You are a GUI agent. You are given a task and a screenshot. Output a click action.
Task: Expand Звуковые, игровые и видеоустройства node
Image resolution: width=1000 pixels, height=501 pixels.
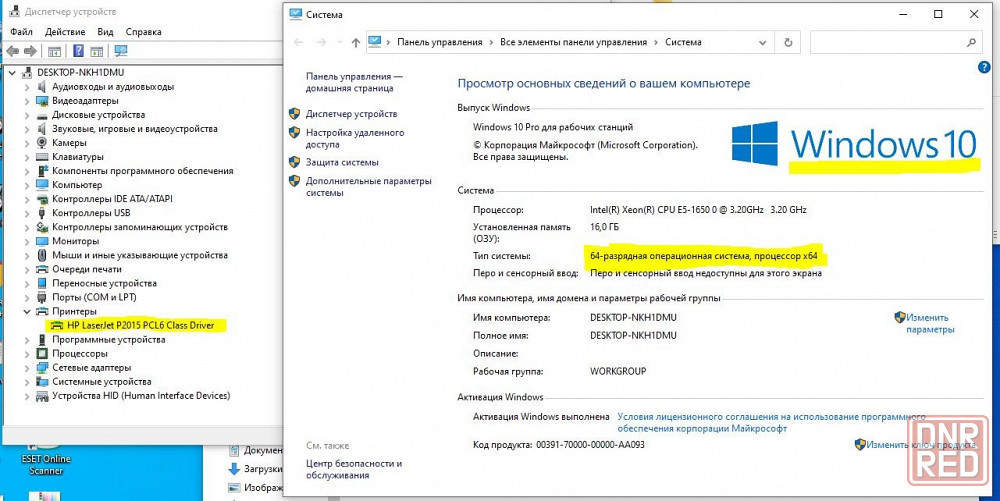[x=27, y=129]
